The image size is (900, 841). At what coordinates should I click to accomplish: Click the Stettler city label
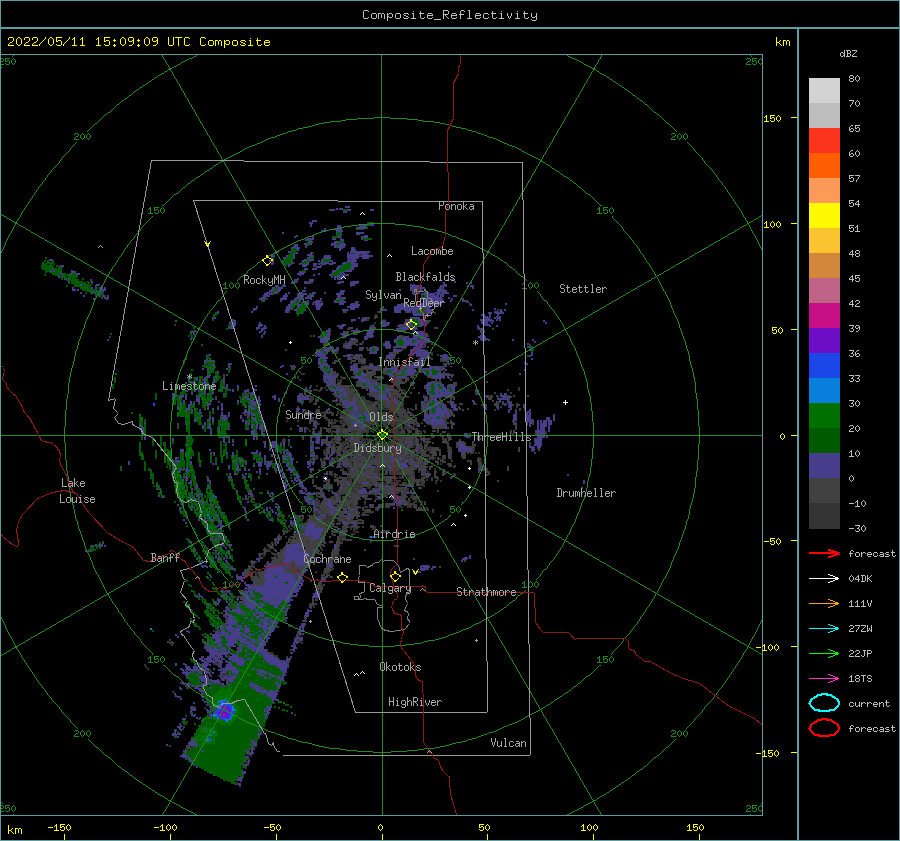tap(583, 289)
